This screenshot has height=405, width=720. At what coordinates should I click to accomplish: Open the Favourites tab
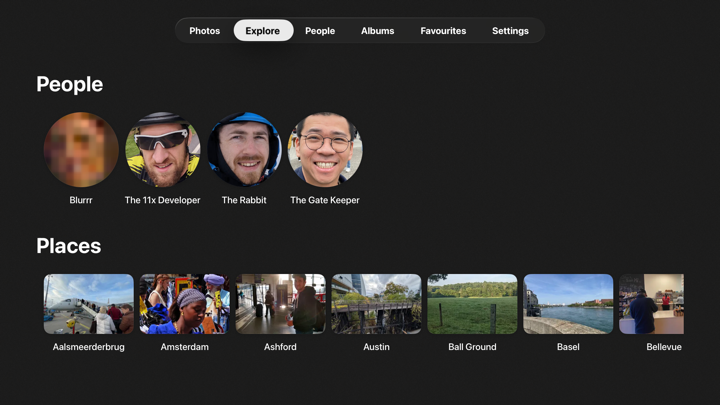click(443, 31)
